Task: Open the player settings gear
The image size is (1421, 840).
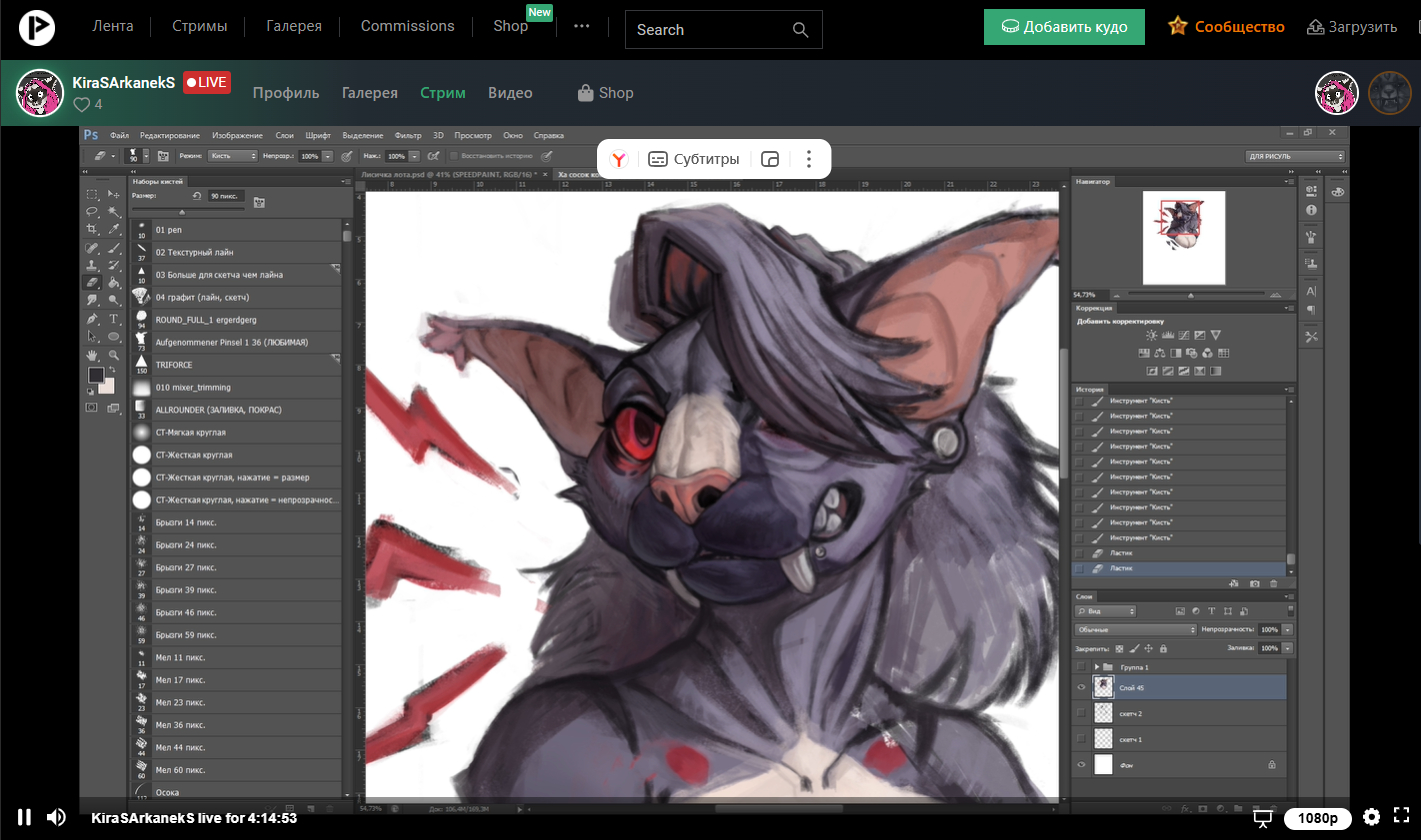Action: point(1371,817)
